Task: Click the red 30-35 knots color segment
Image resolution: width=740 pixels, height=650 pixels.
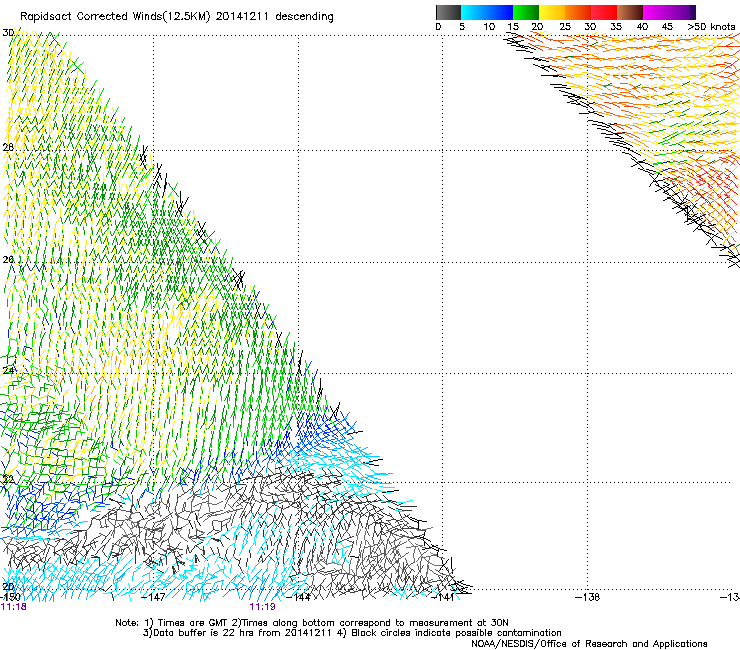Action: [604, 12]
